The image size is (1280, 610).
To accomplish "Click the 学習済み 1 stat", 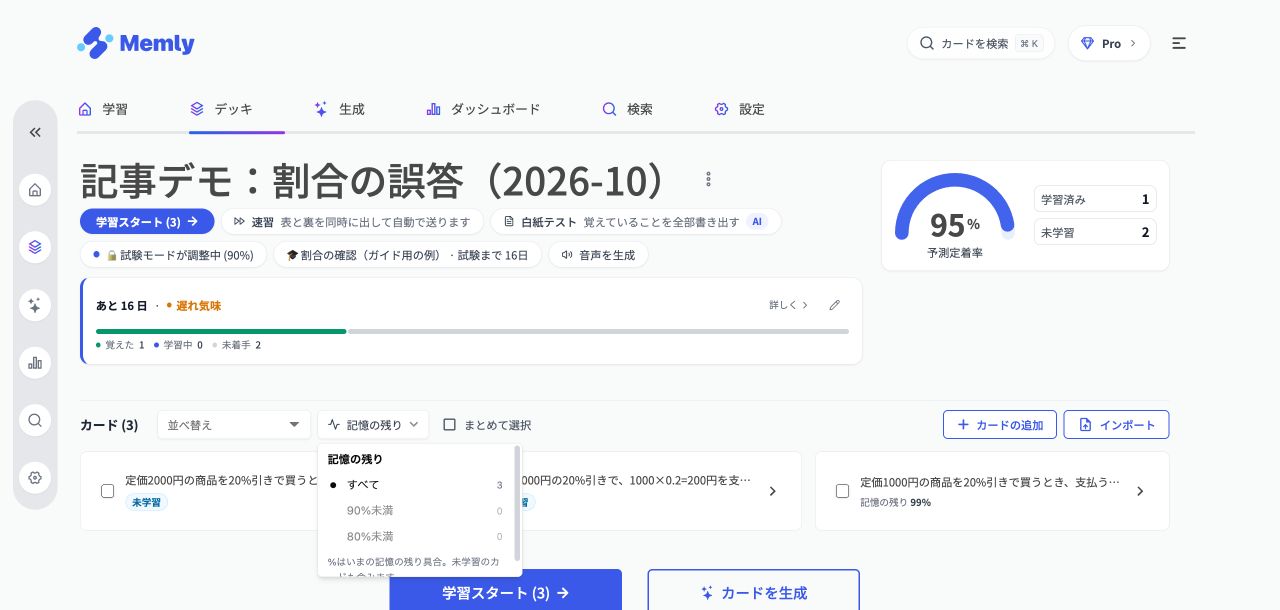I will [x=1095, y=199].
